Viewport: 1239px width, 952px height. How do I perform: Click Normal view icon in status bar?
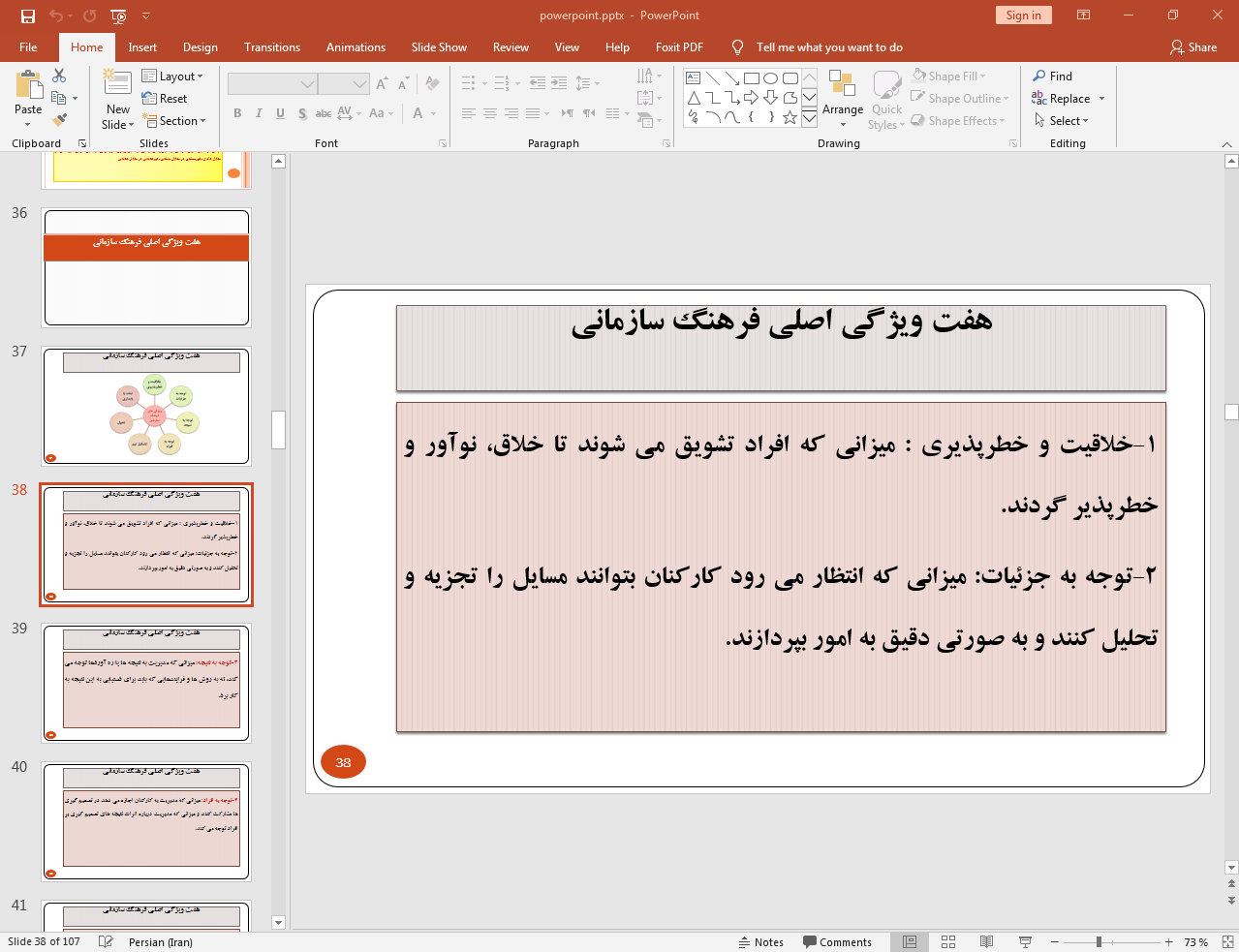pos(910,941)
